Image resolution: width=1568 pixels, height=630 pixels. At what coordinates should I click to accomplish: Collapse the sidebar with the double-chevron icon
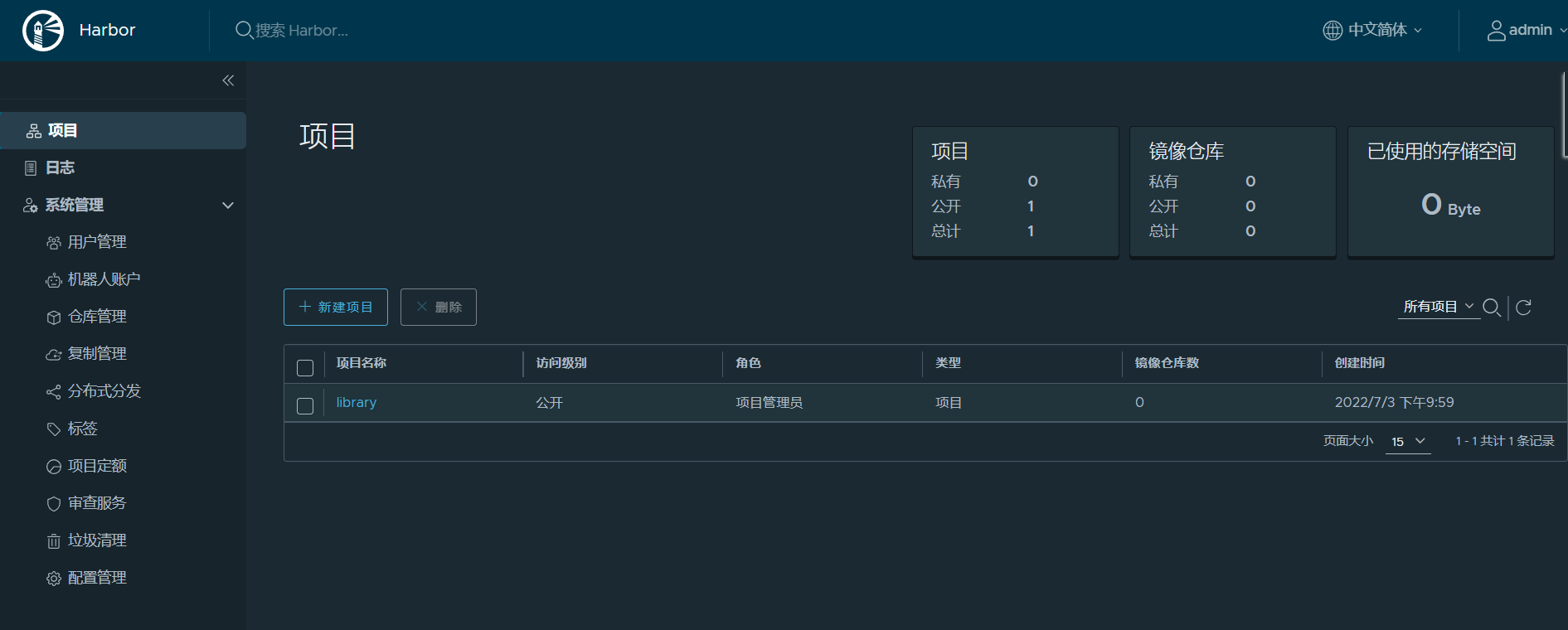228,80
